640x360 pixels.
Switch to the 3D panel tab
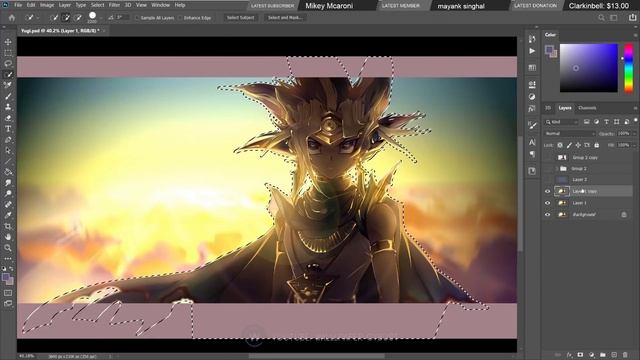click(x=548, y=108)
